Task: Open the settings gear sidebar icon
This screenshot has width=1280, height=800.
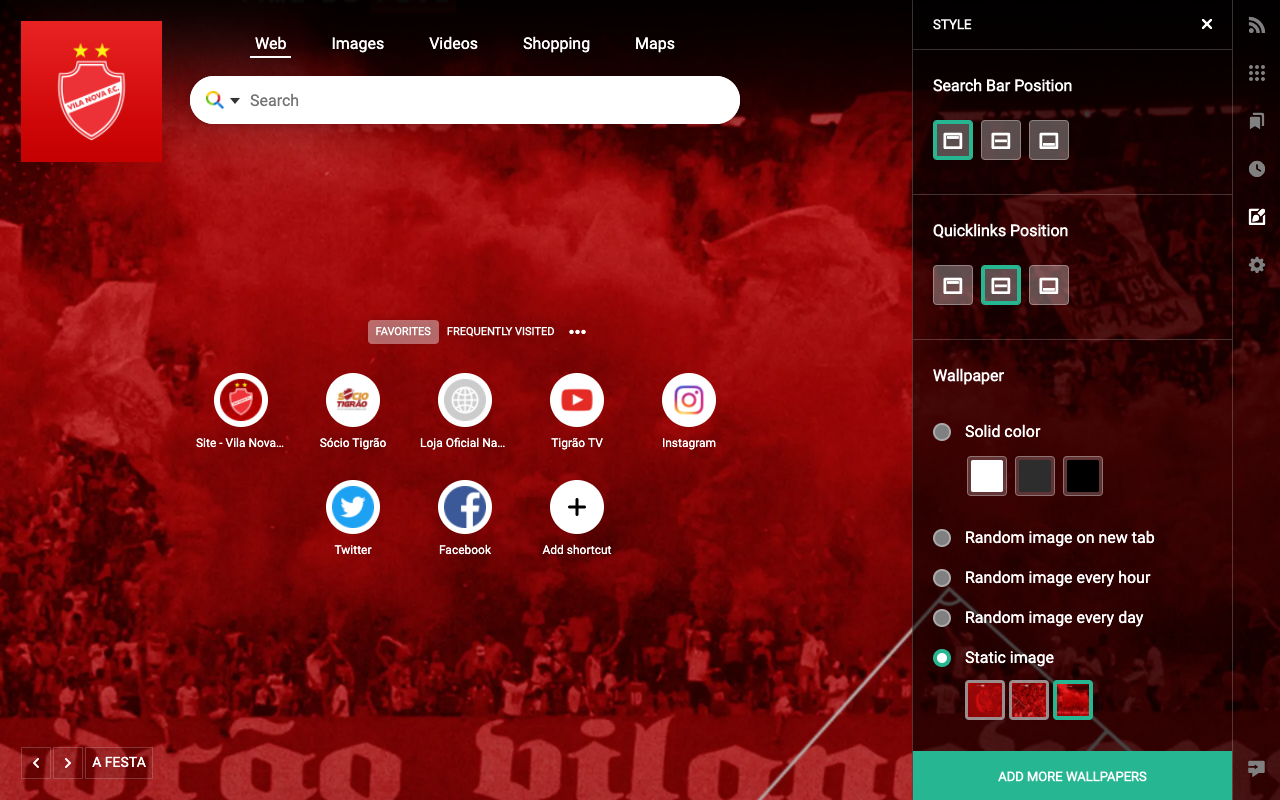Action: pos(1257,265)
